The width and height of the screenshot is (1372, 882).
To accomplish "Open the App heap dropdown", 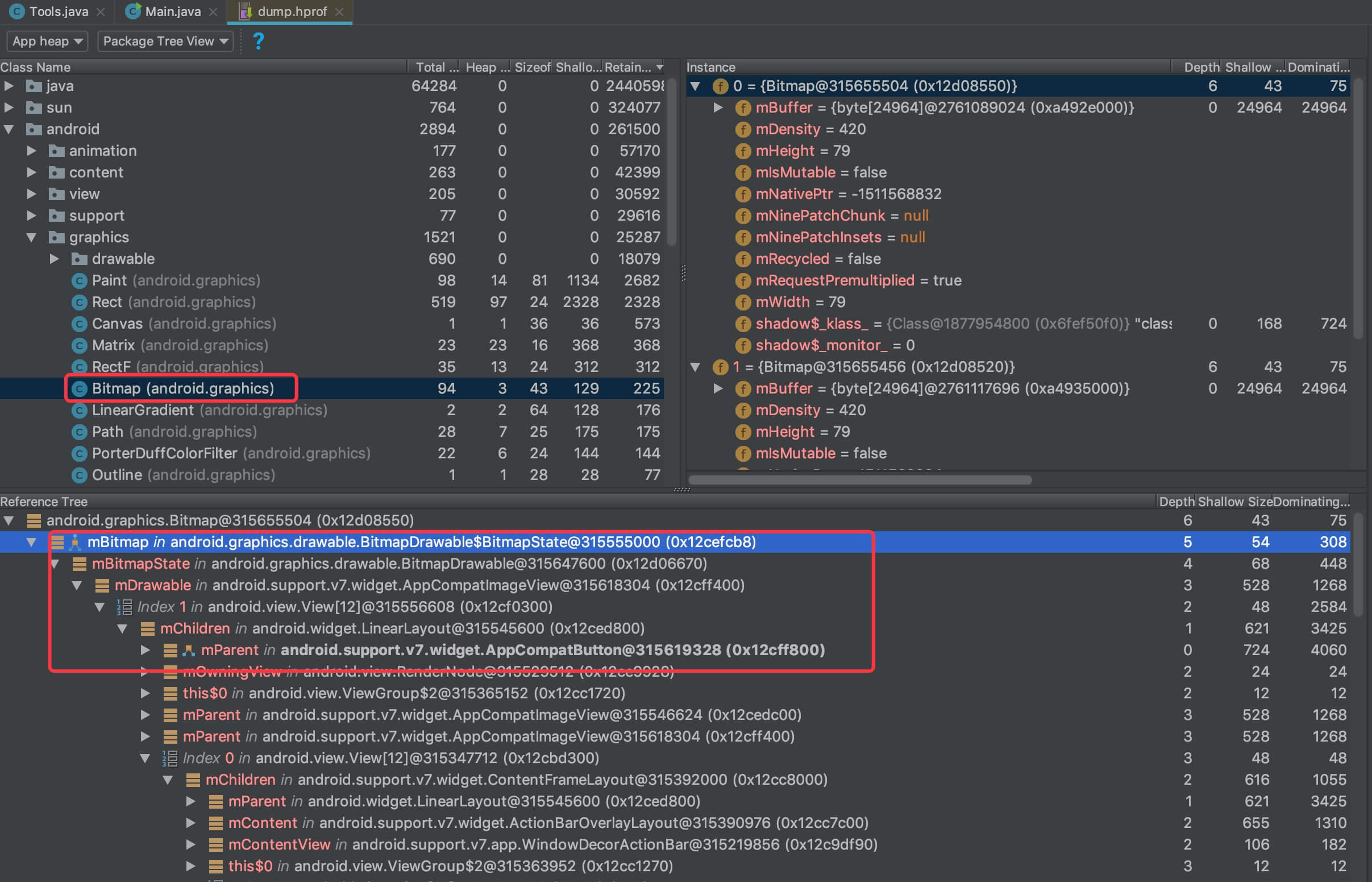I will (x=47, y=42).
